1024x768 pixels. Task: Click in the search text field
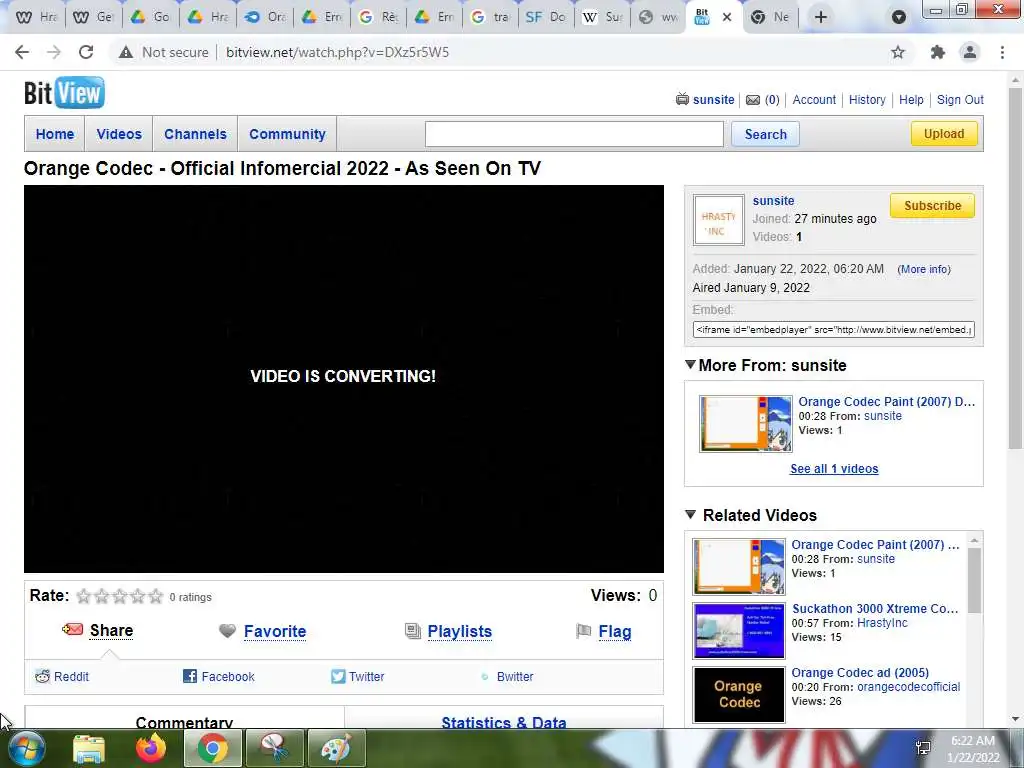point(574,134)
